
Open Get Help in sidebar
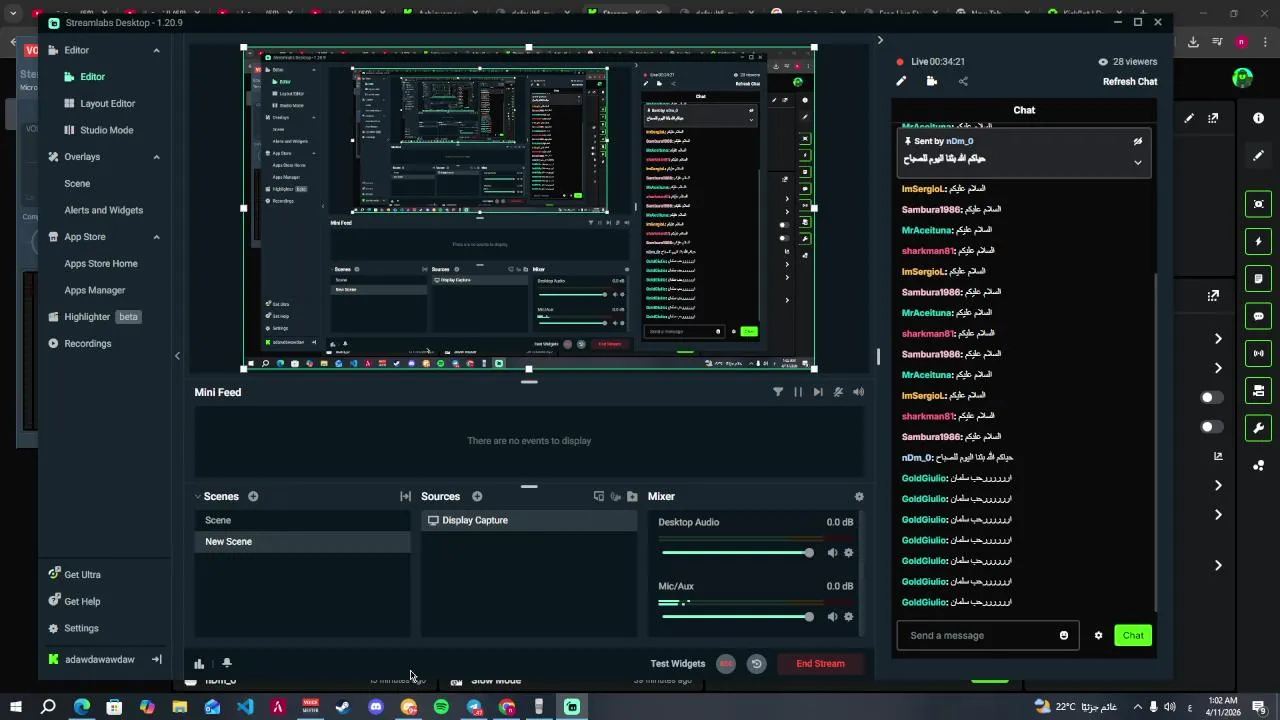pyautogui.click(x=75, y=601)
